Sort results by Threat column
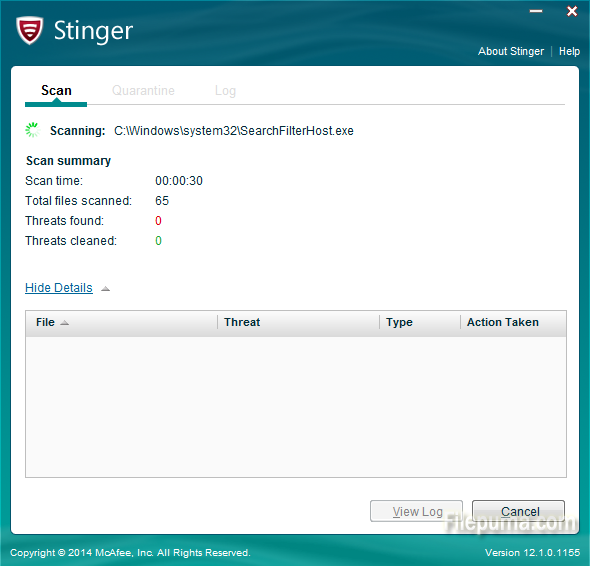This screenshot has width=590, height=566. tap(298, 323)
